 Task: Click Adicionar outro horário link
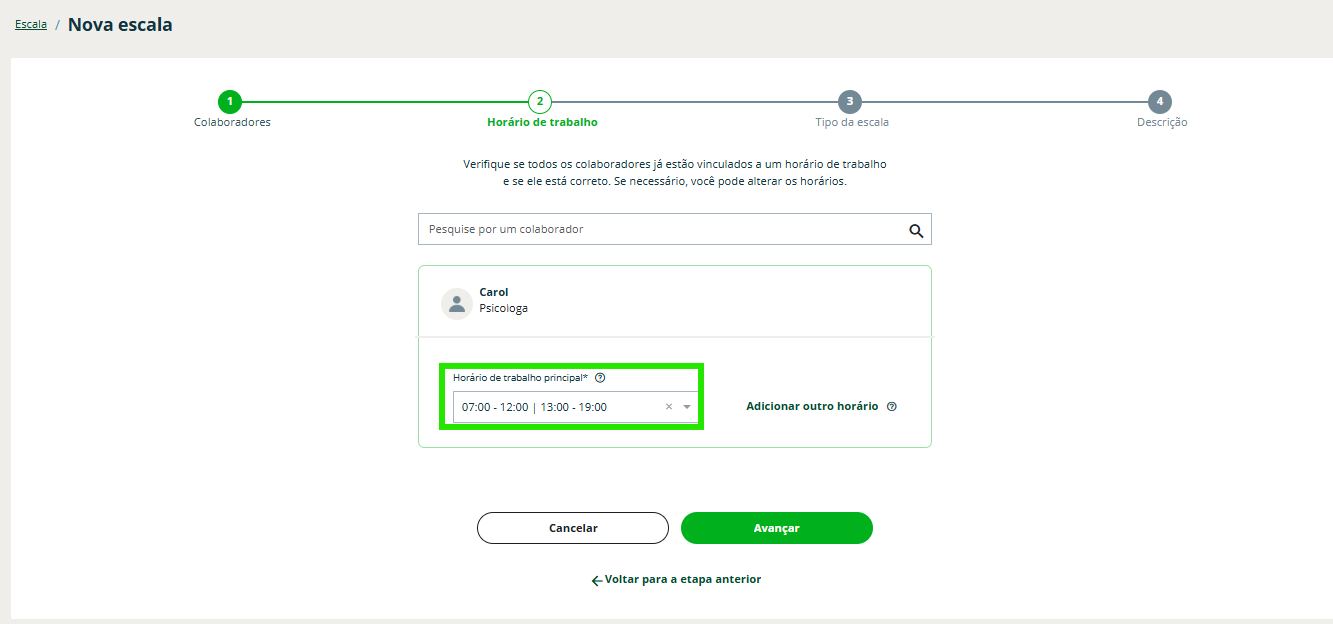812,407
